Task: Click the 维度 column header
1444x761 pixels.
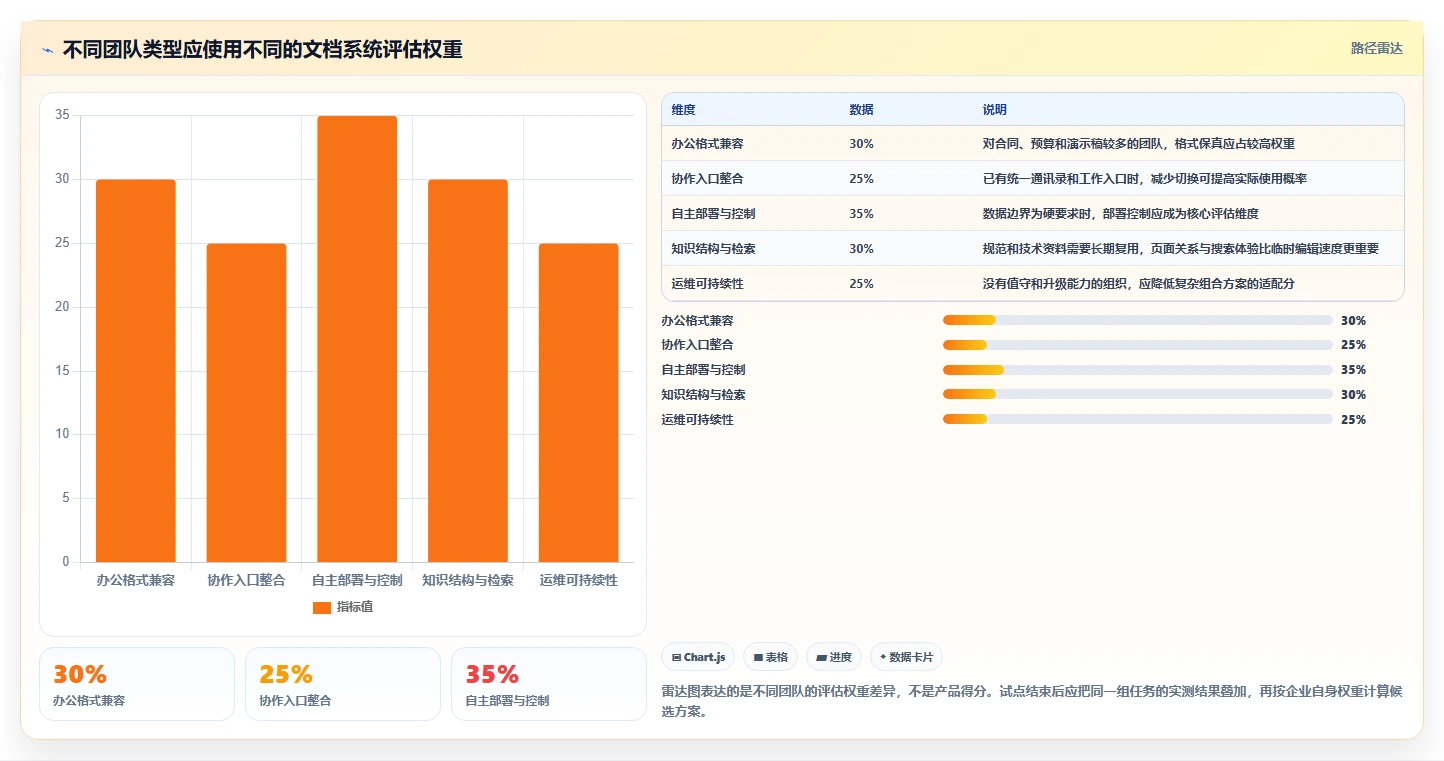Action: click(684, 109)
